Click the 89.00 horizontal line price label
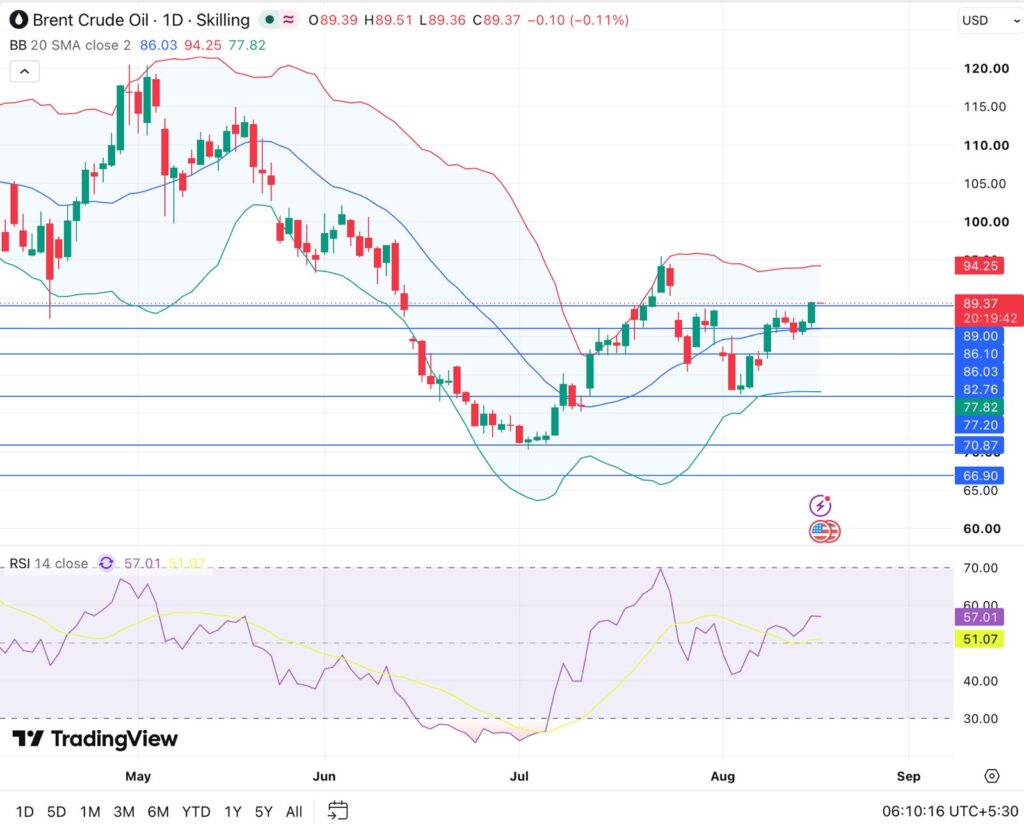 tap(980, 336)
